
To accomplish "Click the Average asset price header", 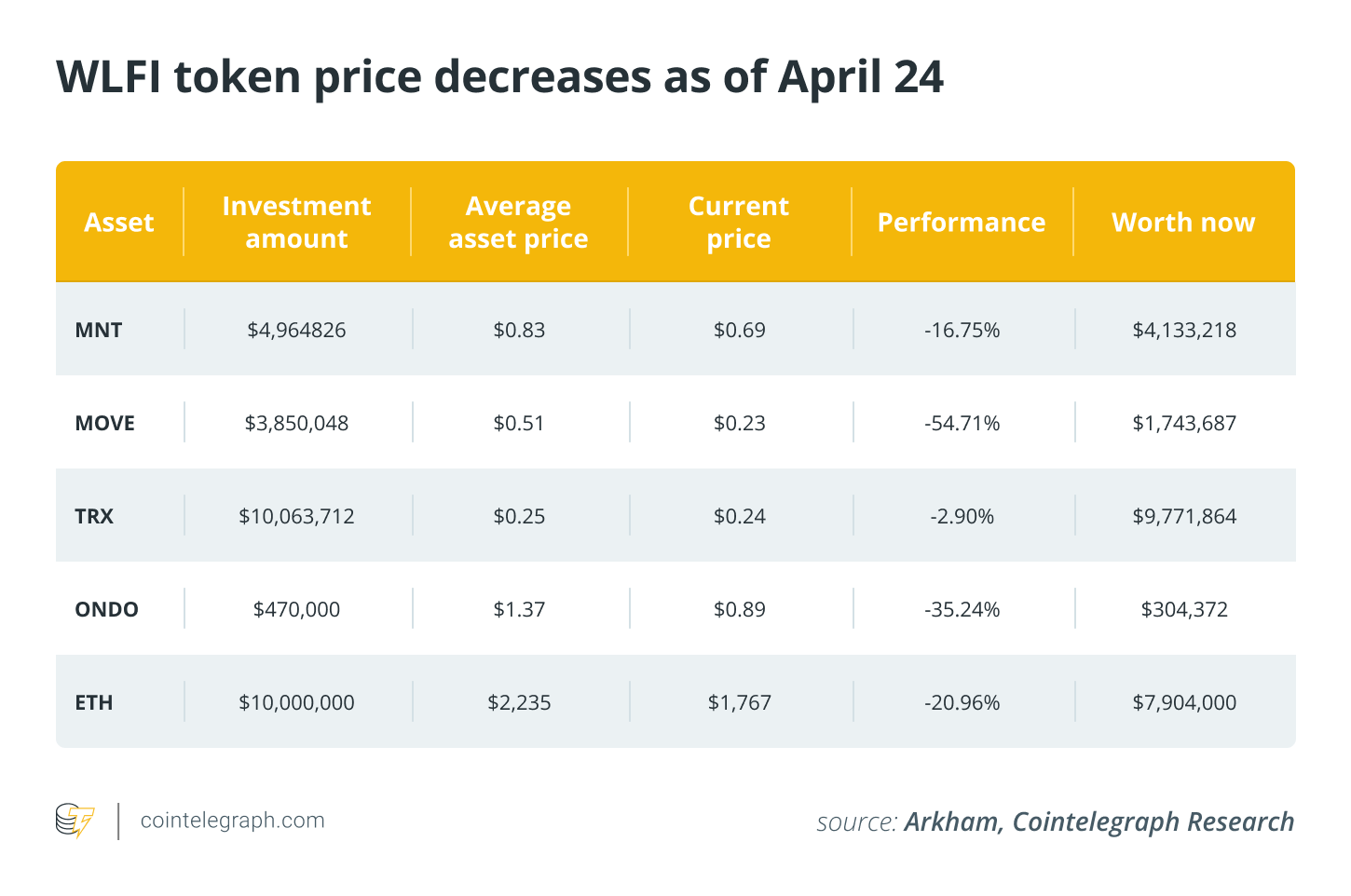I will [x=518, y=223].
